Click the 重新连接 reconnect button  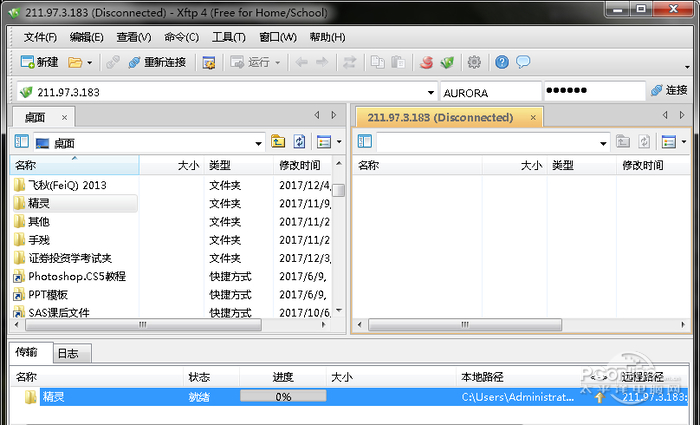[155, 62]
